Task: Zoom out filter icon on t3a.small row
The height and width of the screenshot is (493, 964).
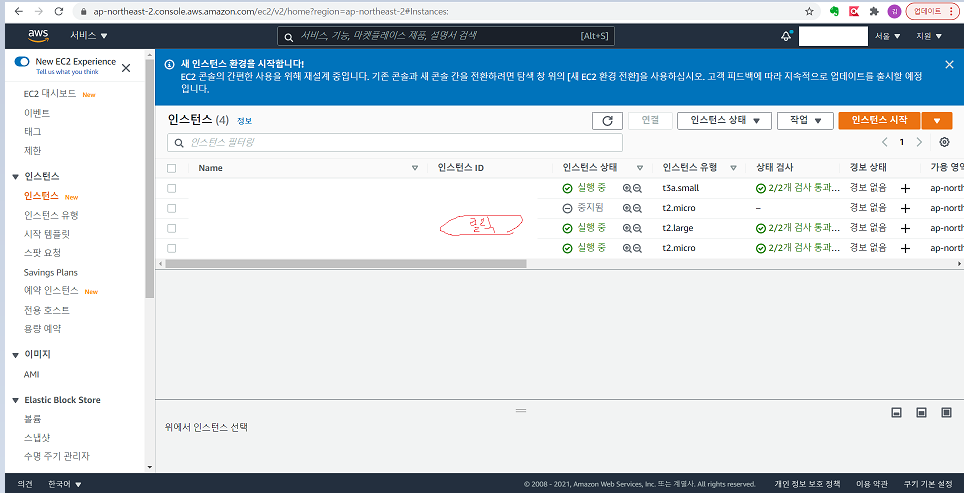Action: tap(638, 188)
